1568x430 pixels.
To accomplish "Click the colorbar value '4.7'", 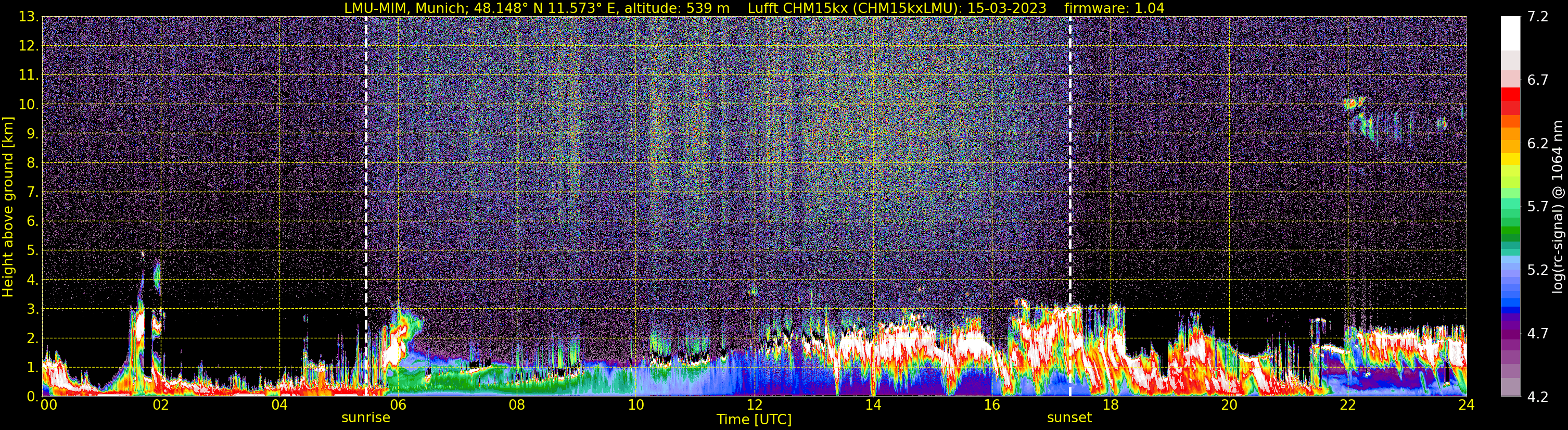I will (1538, 334).
